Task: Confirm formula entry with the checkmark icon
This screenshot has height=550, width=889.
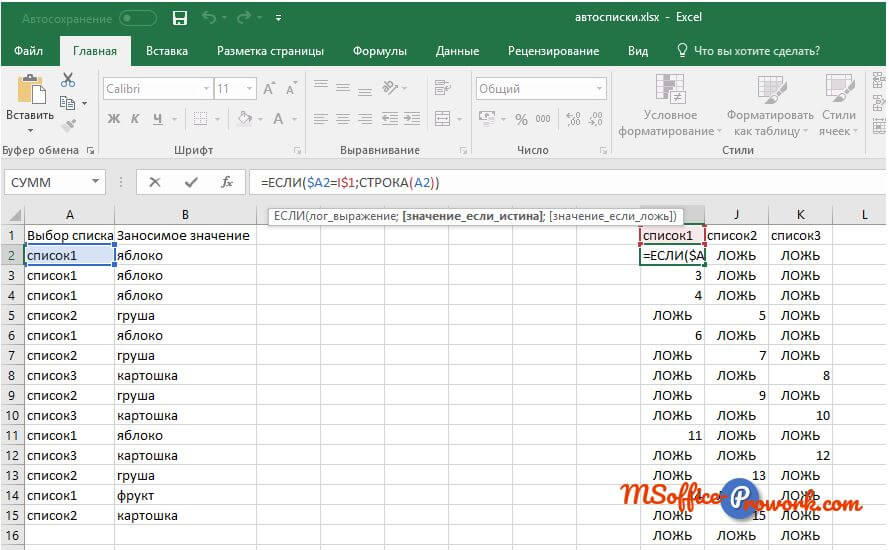Action: tap(191, 182)
